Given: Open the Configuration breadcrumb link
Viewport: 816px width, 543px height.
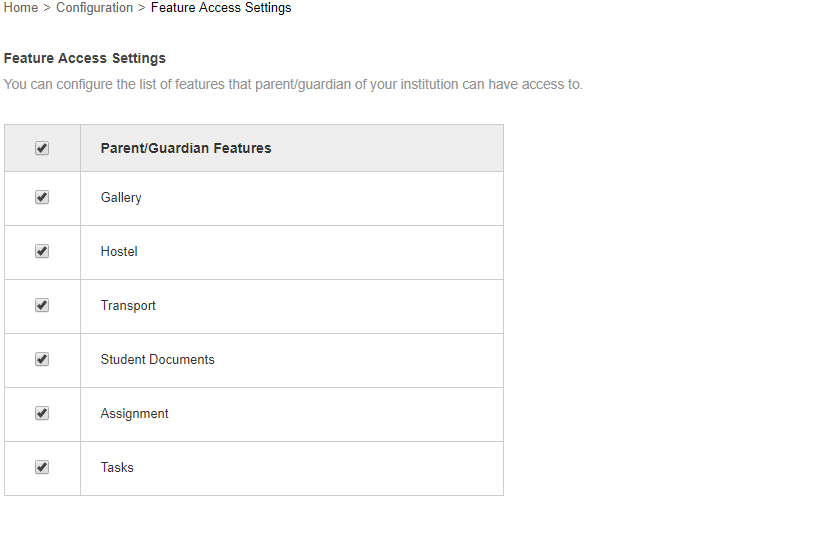Looking at the screenshot, I should [94, 8].
